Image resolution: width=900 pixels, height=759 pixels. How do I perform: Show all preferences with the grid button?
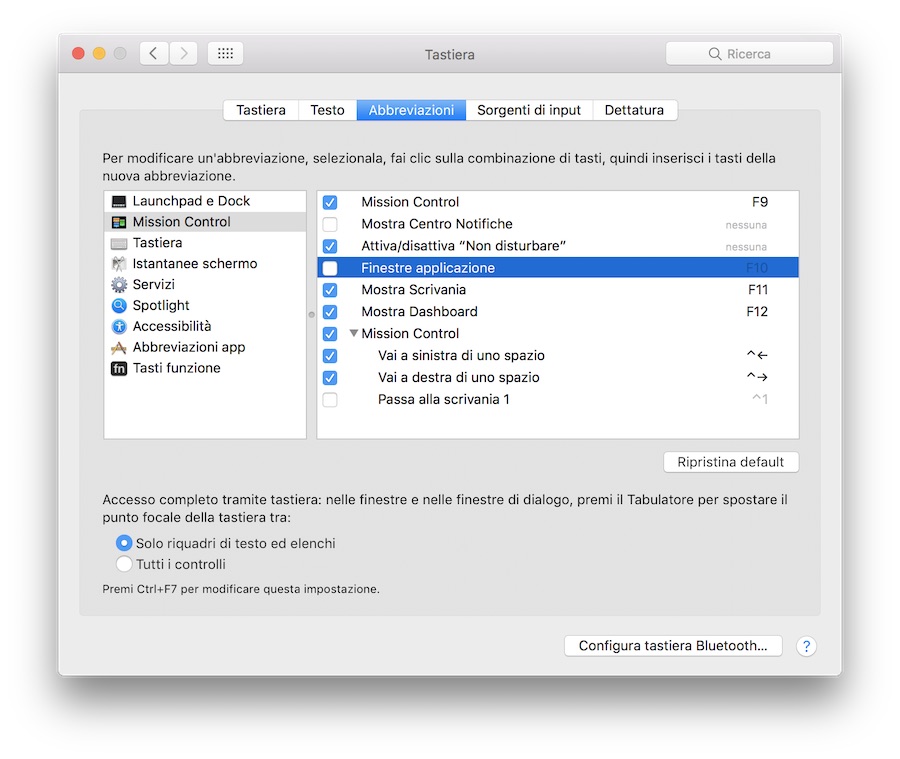point(226,53)
